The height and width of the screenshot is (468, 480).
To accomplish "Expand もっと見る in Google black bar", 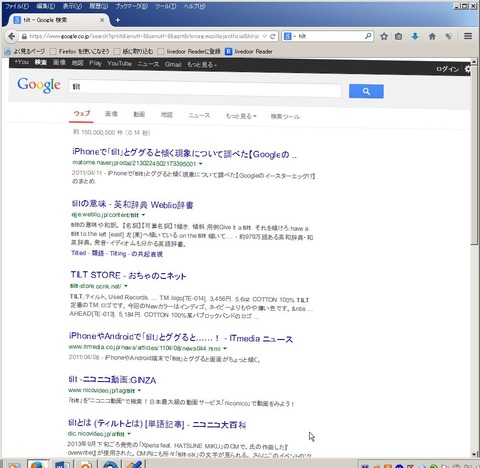I will (x=202, y=65).
